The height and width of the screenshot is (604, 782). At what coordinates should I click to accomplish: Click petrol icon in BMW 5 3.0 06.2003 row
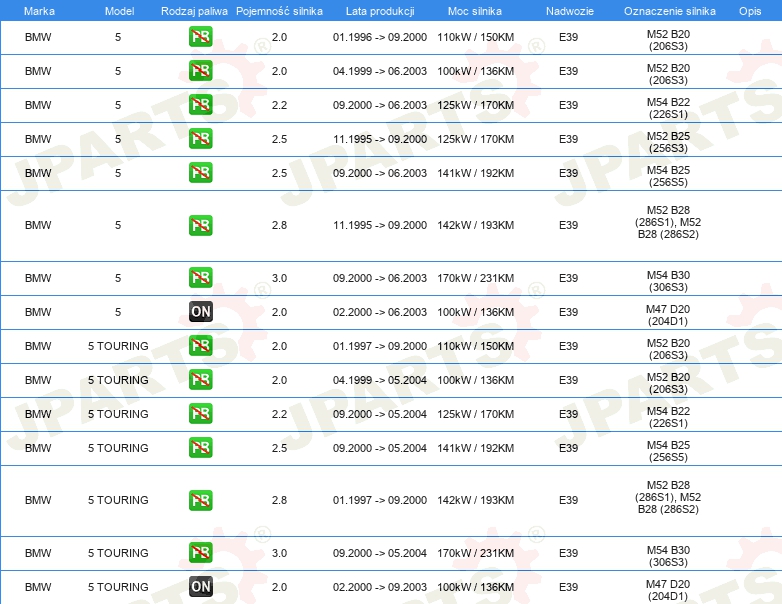(x=200, y=278)
